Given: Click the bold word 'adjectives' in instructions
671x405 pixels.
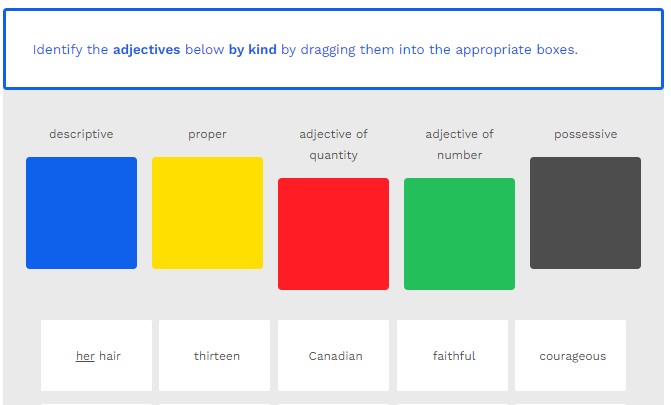Looking at the screenshot, I should [146, 49].
